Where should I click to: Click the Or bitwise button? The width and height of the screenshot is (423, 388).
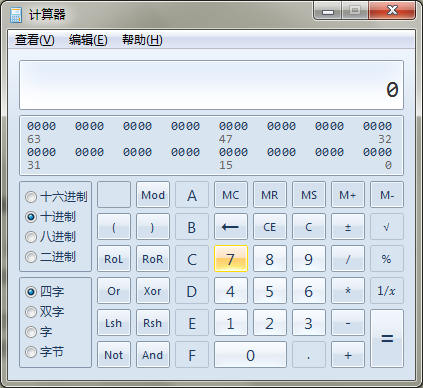coord(114,291)
